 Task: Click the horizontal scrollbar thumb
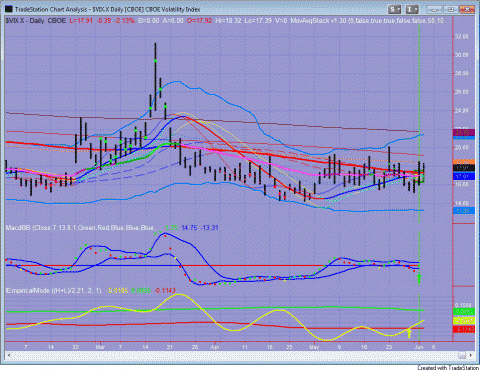coord(462,355)
